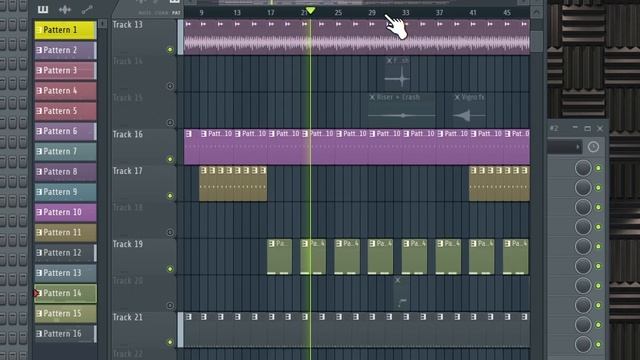640x360 pixels.
Task: Pick Pattern 12 in the picker
Action: [65, 253]
